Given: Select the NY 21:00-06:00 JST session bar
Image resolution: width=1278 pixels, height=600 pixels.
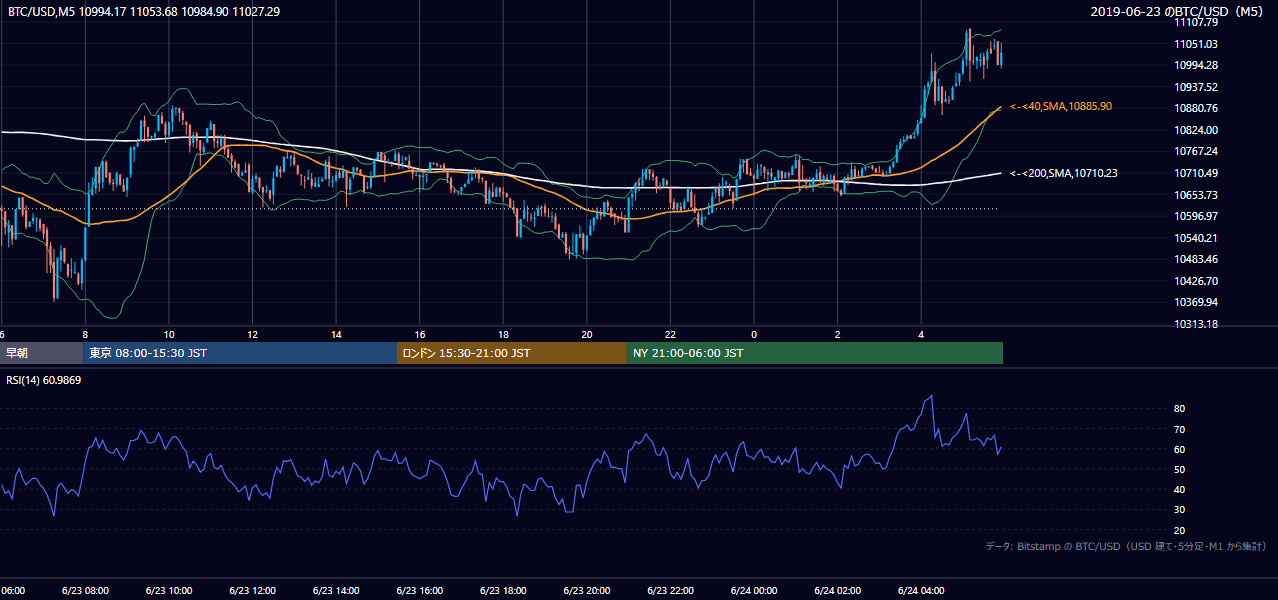Looking at the screenshot, I should pyautogui.click(x=815, y=353).
